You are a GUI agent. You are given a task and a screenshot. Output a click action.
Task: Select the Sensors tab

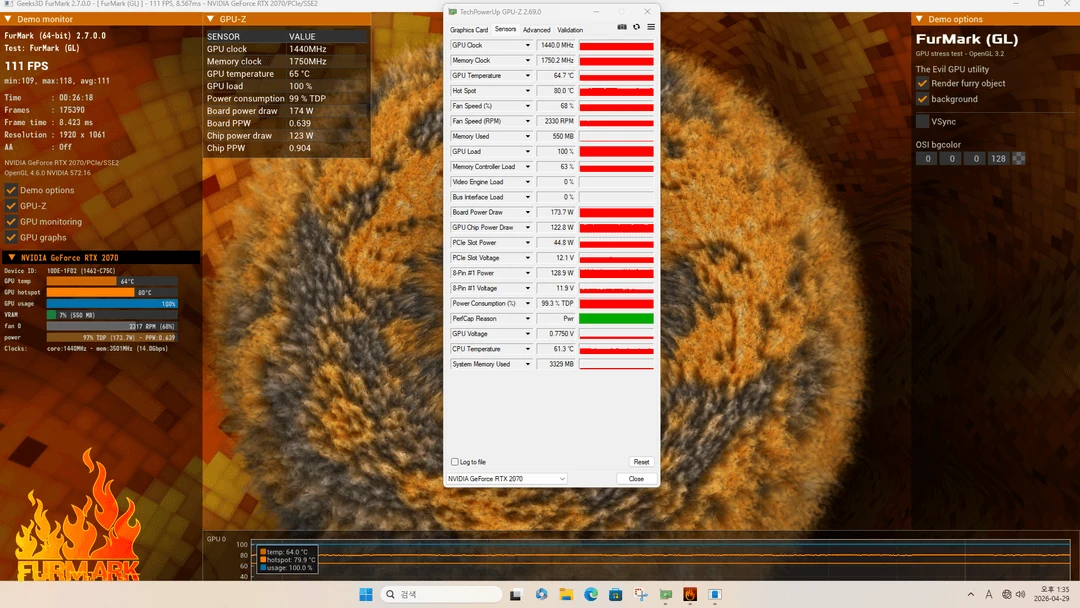coord(505,29)
